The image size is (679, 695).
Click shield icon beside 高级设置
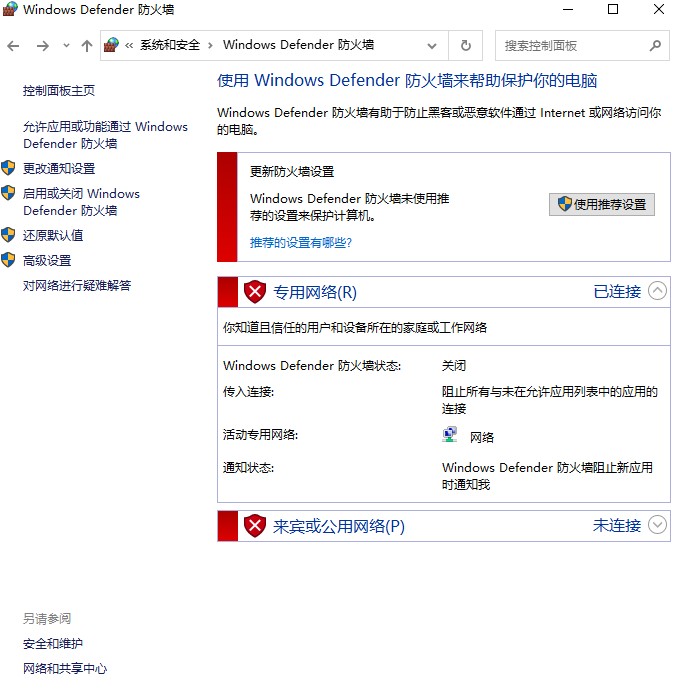click(8, 260)
